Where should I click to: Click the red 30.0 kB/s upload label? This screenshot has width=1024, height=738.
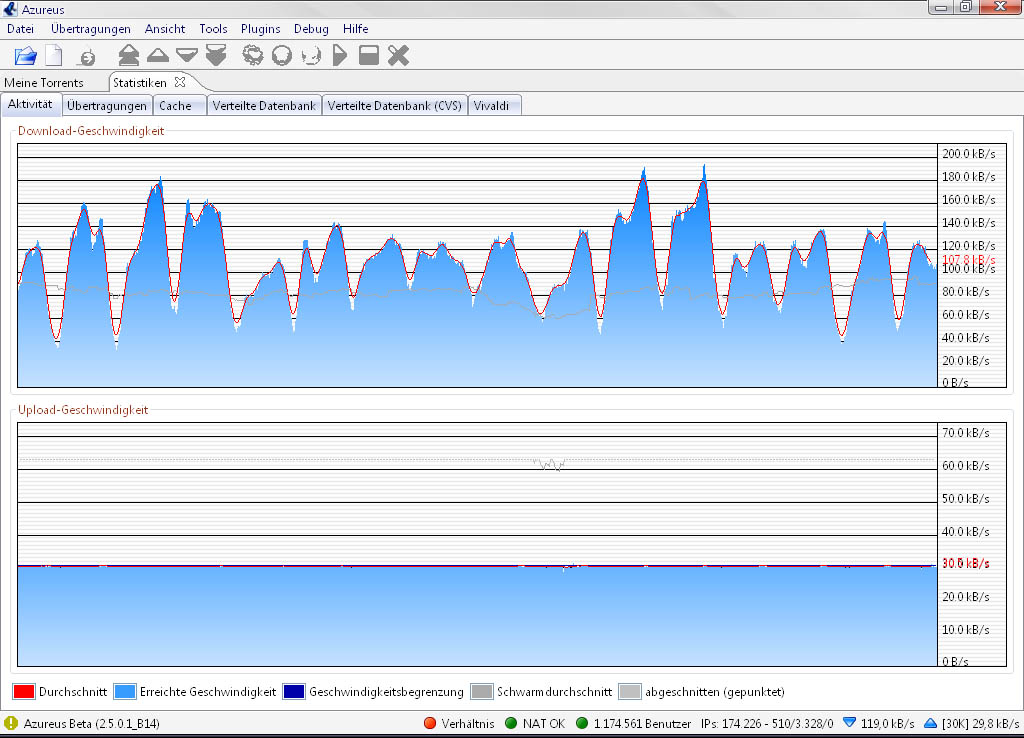pyautogui.click(x=965, y=563)
